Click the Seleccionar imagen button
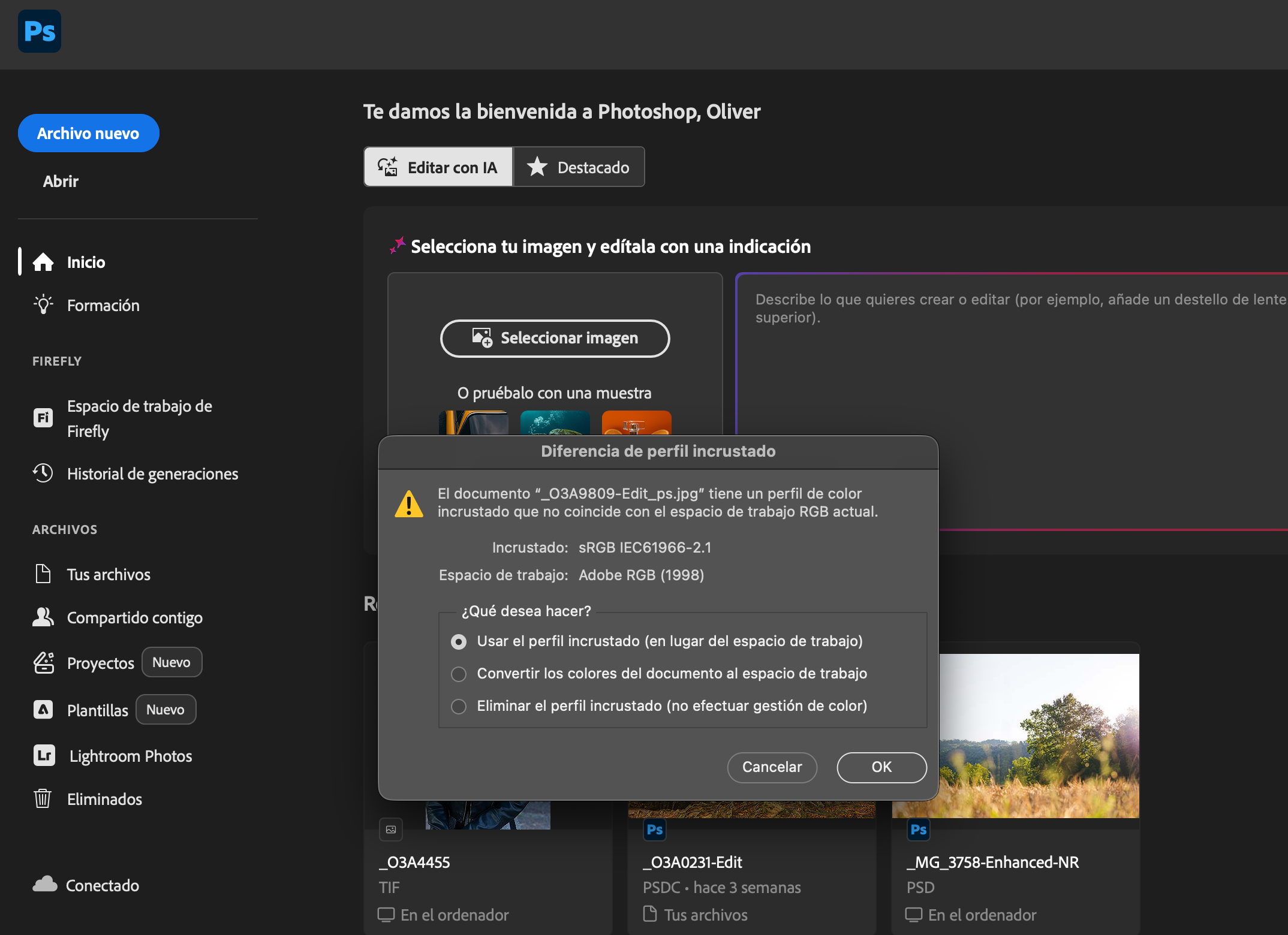 555,338
